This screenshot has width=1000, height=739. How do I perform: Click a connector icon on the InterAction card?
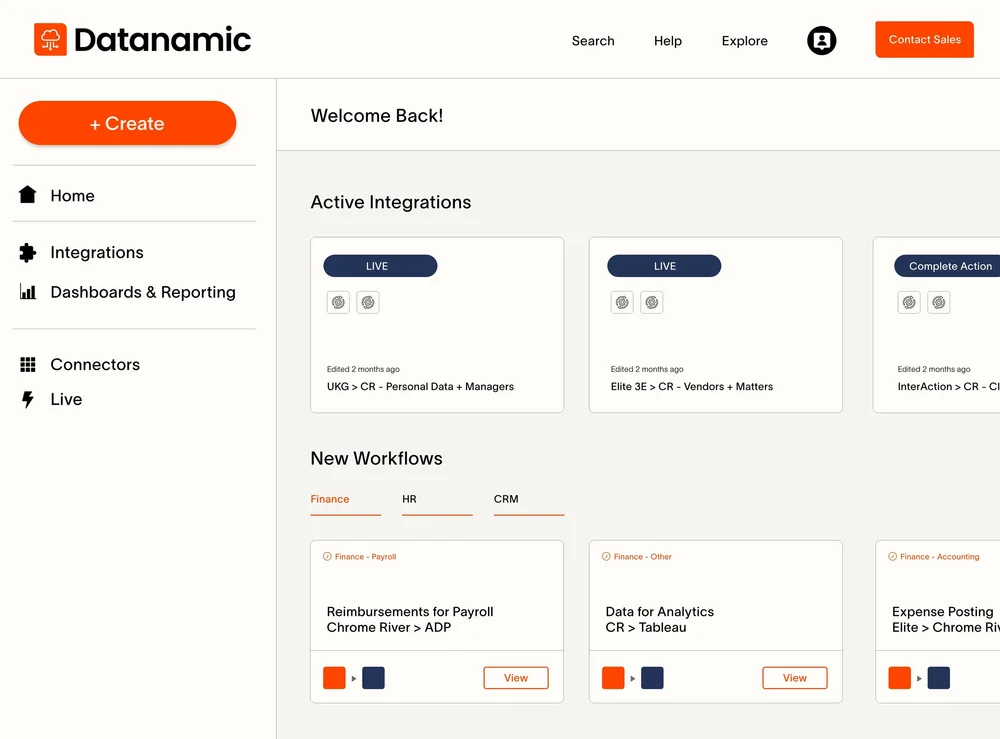[909, 301]
